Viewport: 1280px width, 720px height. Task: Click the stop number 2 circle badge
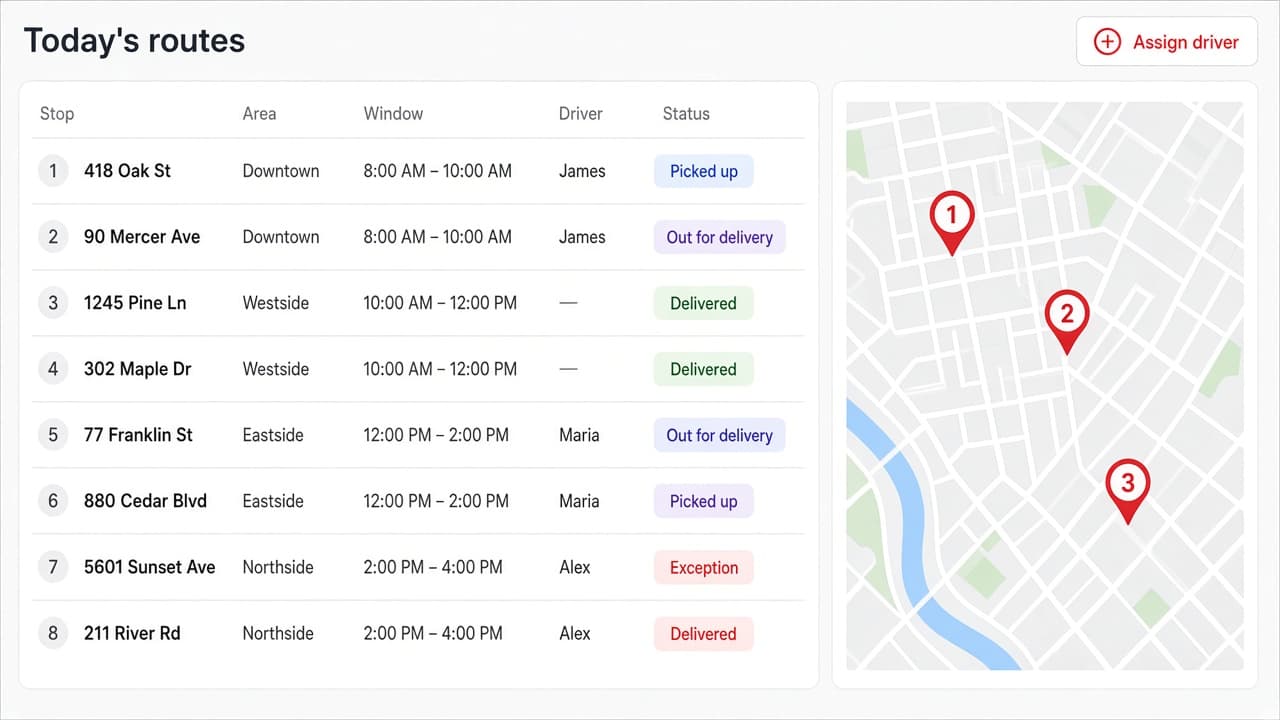pos(53,237)
